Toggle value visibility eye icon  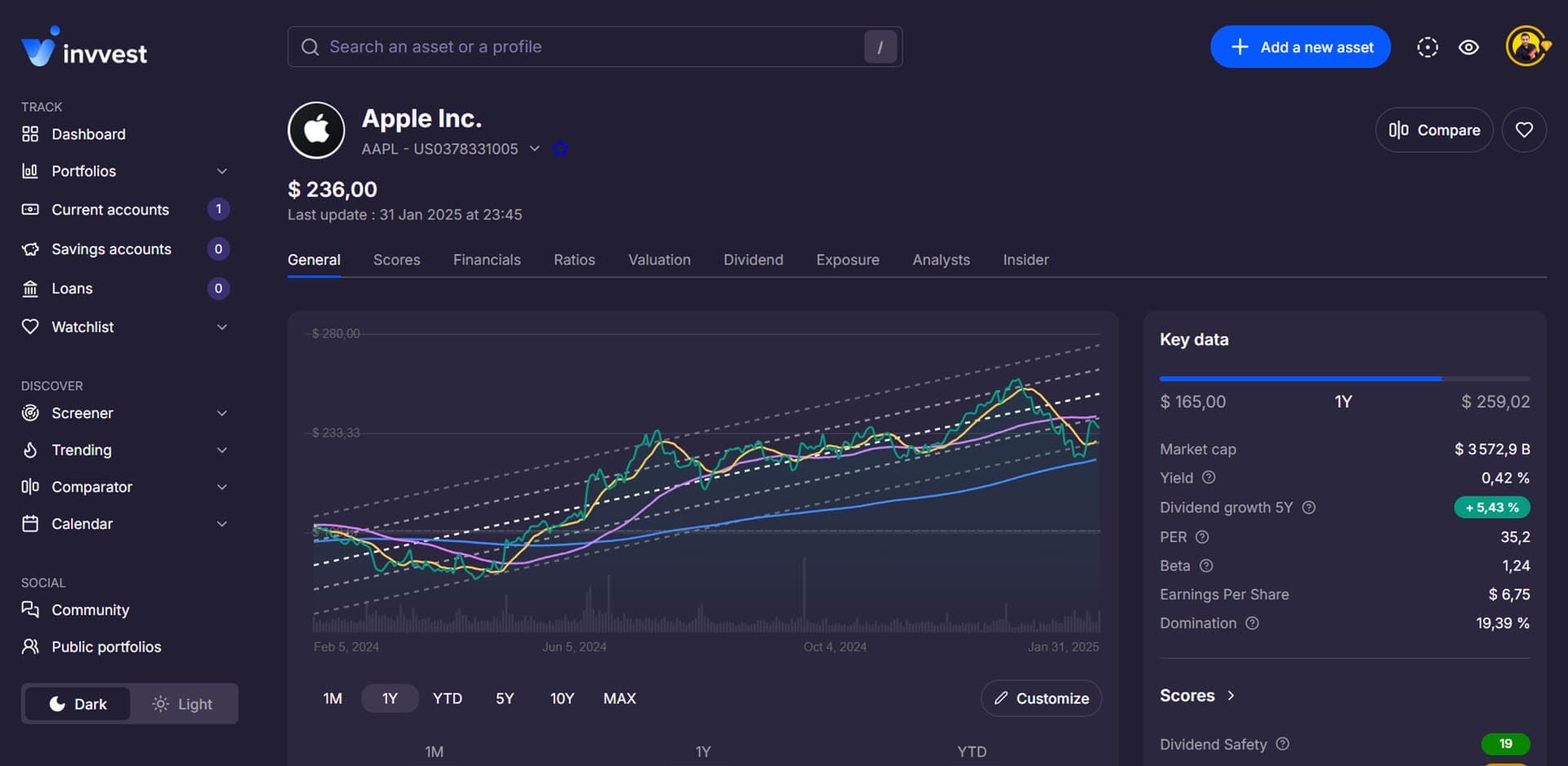tap(1468, 47)
